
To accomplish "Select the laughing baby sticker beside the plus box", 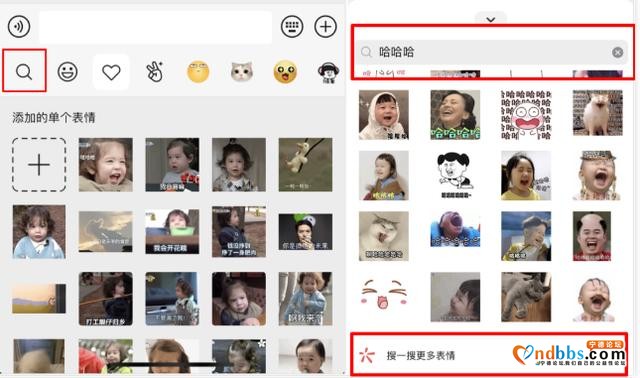I will pos(106,165).
